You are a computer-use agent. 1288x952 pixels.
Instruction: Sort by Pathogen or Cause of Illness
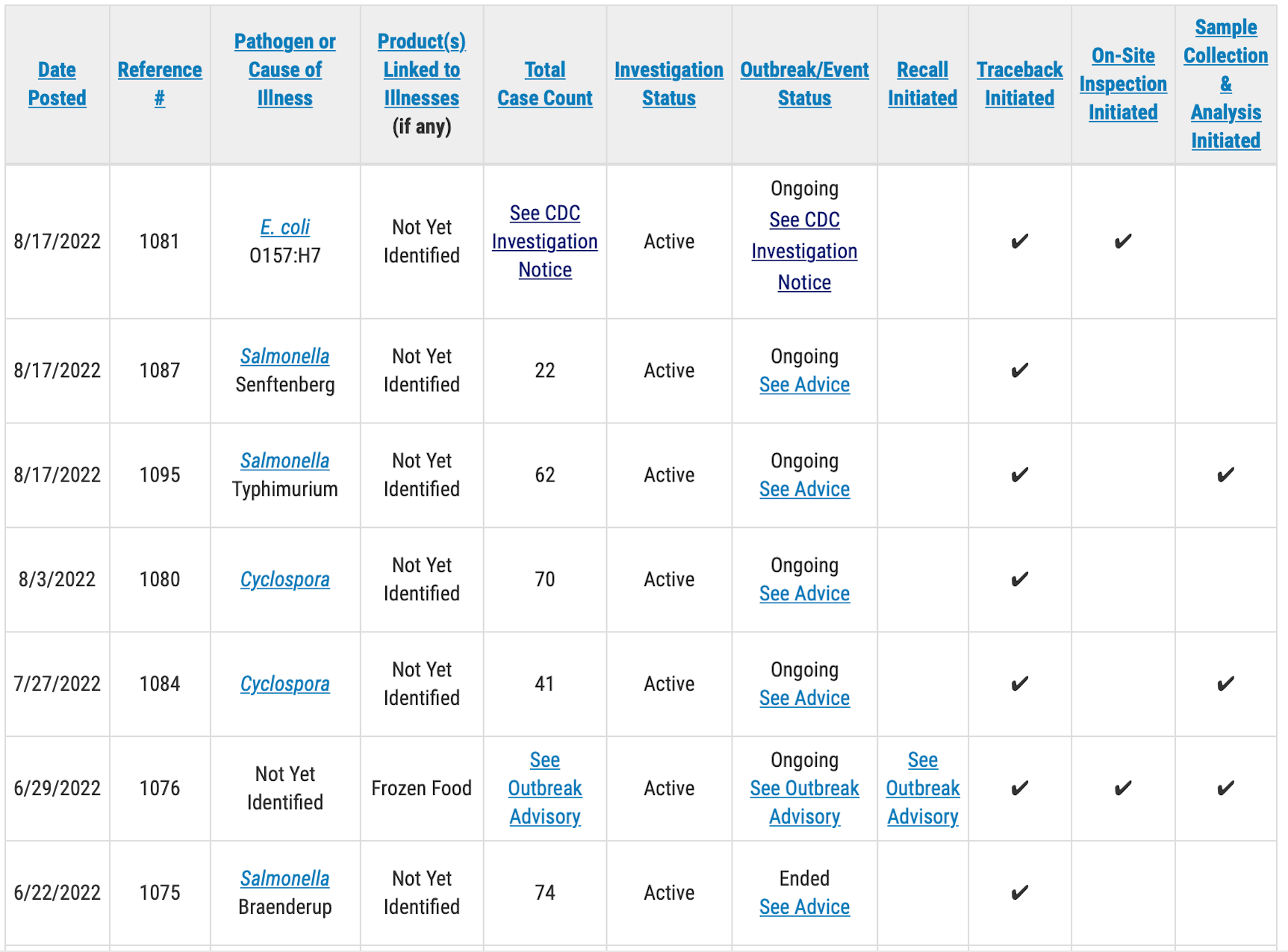tap(284, 69)
